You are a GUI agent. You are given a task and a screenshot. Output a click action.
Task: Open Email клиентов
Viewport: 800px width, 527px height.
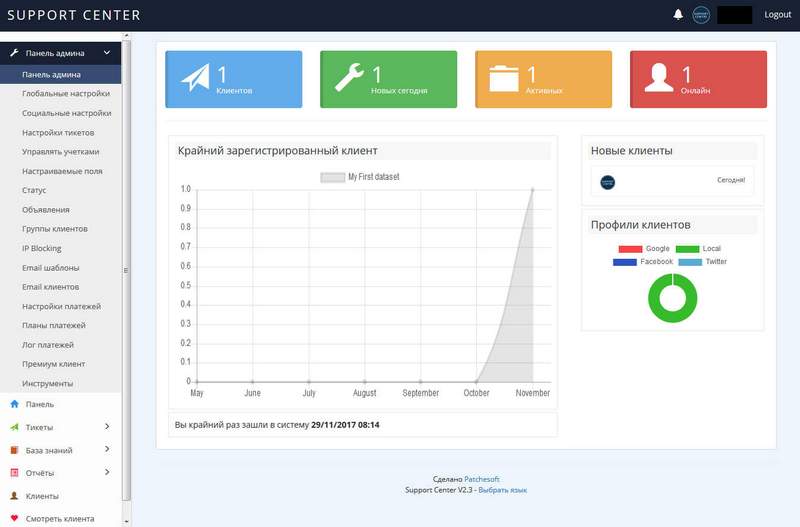coord(51,287)
